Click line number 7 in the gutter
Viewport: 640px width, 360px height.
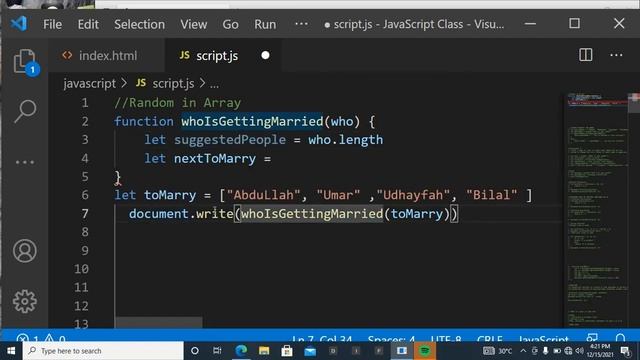[x=85, y=213]
